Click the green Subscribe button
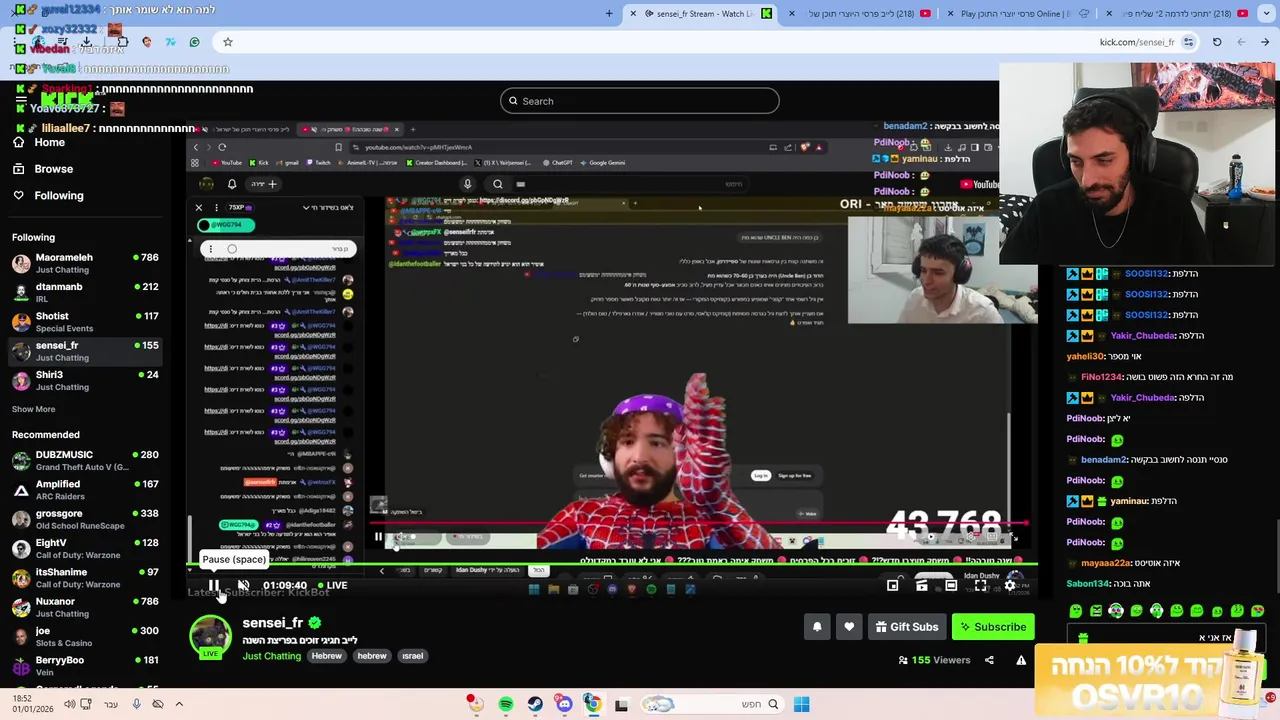This screenshot has width=1280, height=720. [x=993, y=627]
